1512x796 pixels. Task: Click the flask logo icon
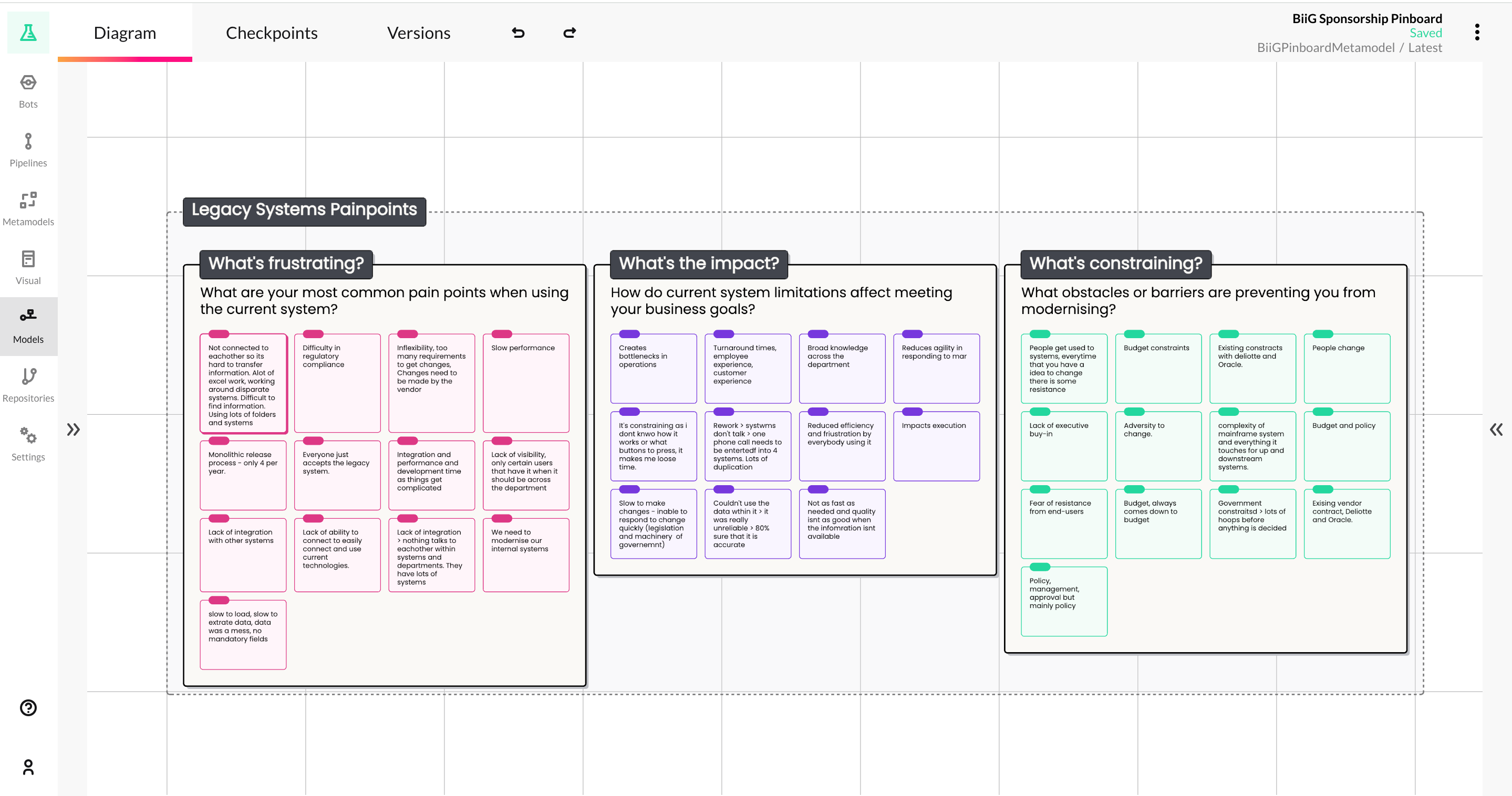click(x=28, y=33)
